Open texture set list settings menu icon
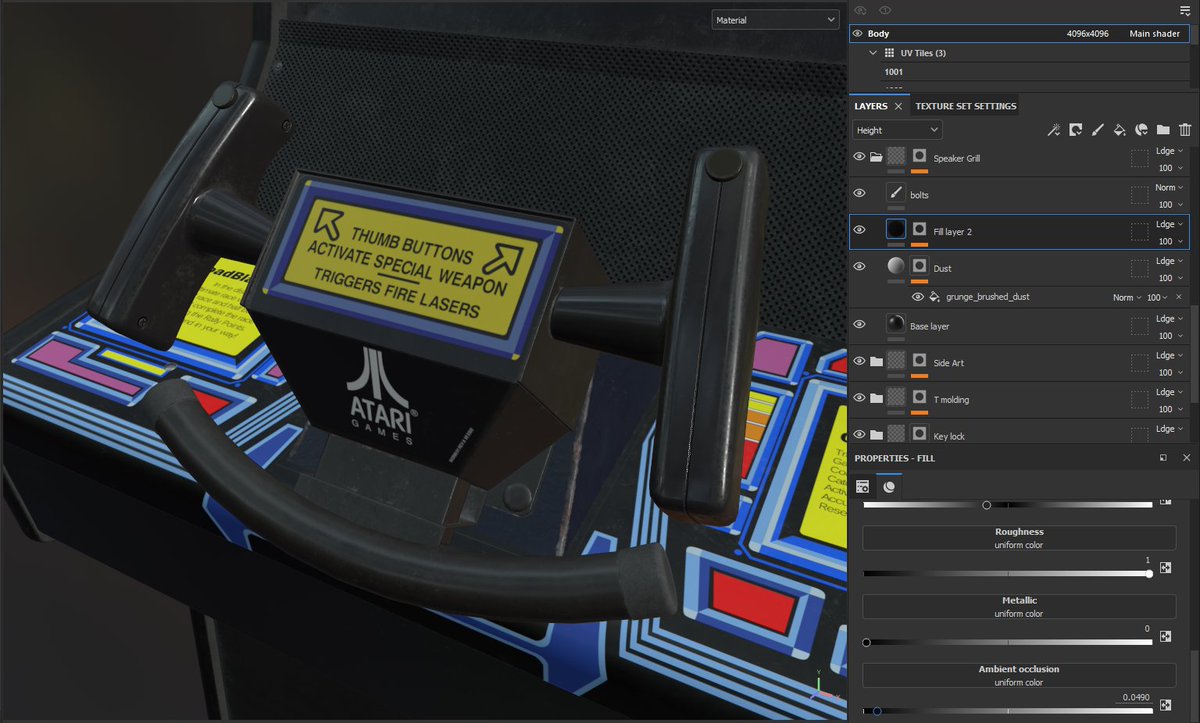Screen dimensions: 1200x723 point(1185,10)
